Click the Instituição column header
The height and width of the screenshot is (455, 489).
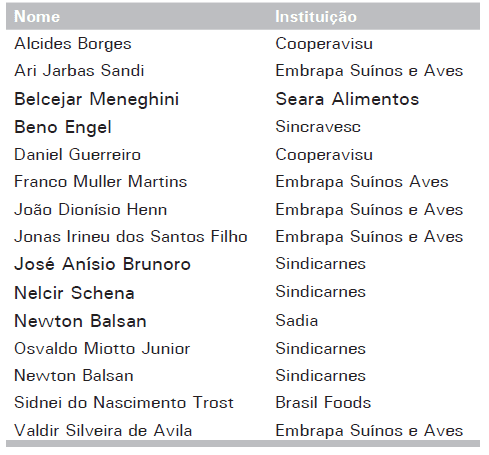tap(316, 17)
